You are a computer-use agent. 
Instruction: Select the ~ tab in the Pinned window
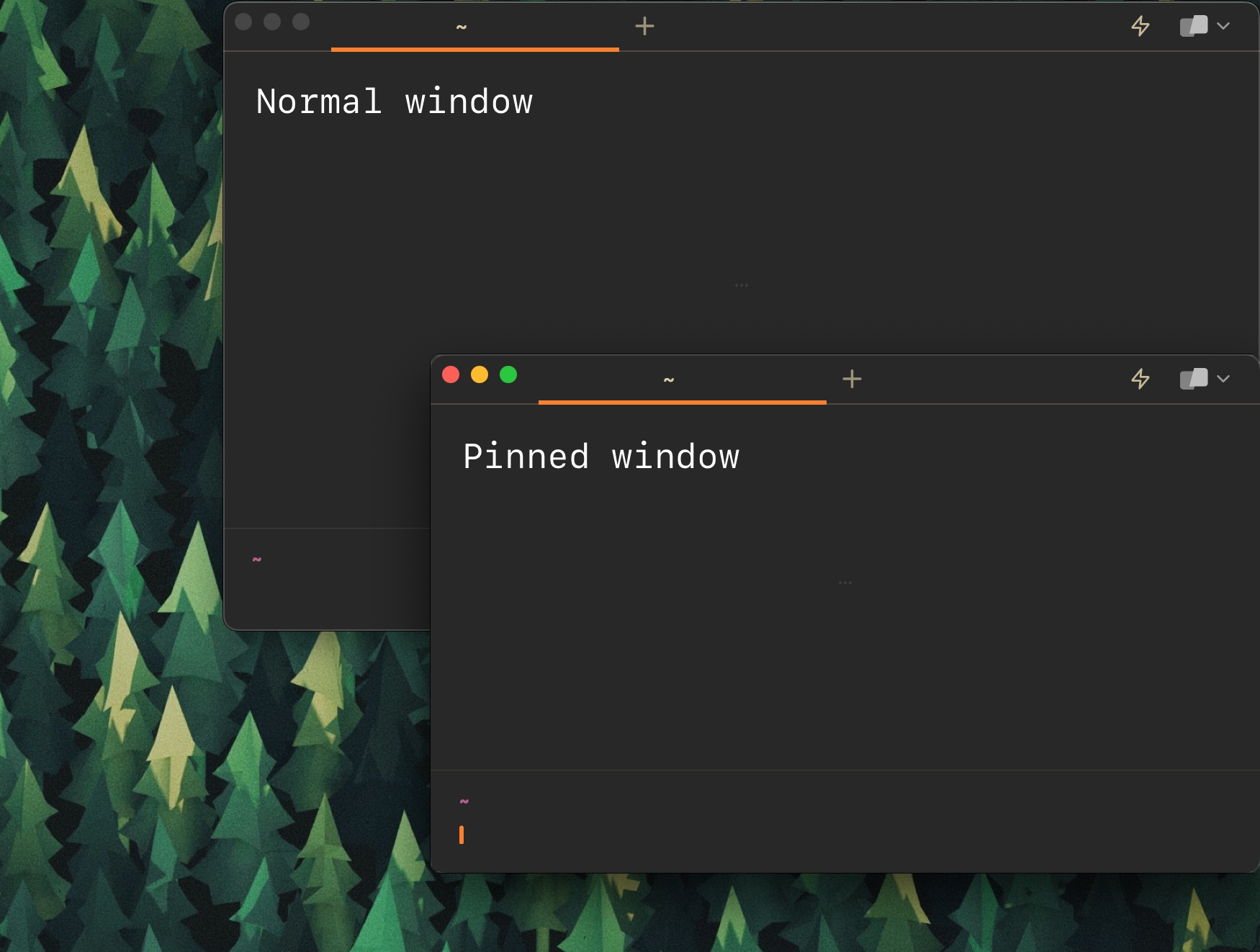coord(667,380)
